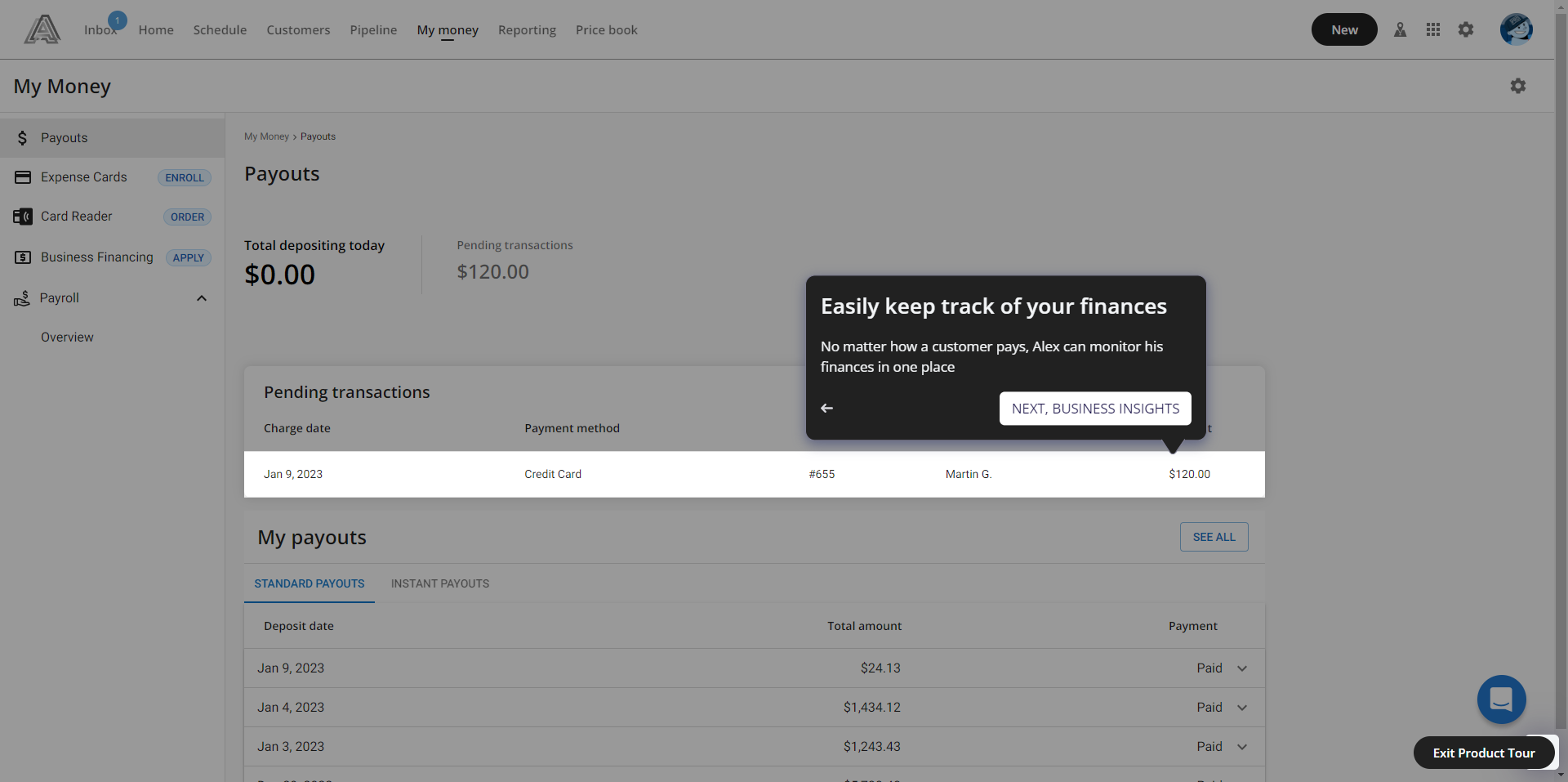The image size is (1568, 782).
Task: Open the chat support bubble
Action: [x=1501, y=699]
